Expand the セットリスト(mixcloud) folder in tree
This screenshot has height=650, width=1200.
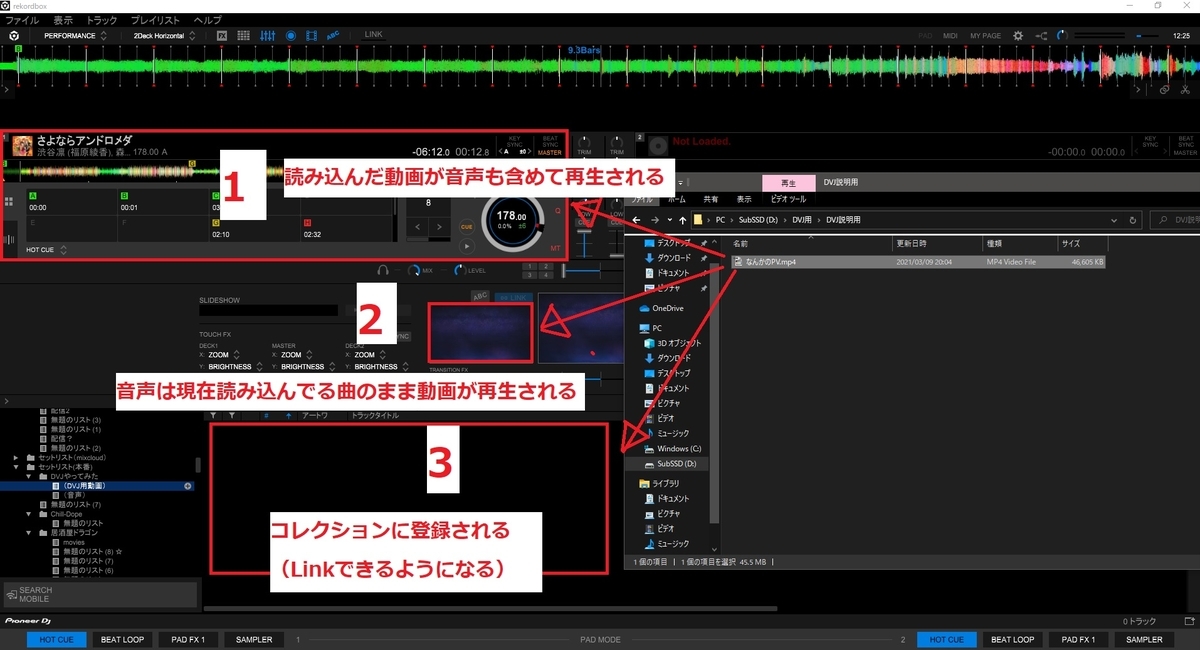point(16,457)
